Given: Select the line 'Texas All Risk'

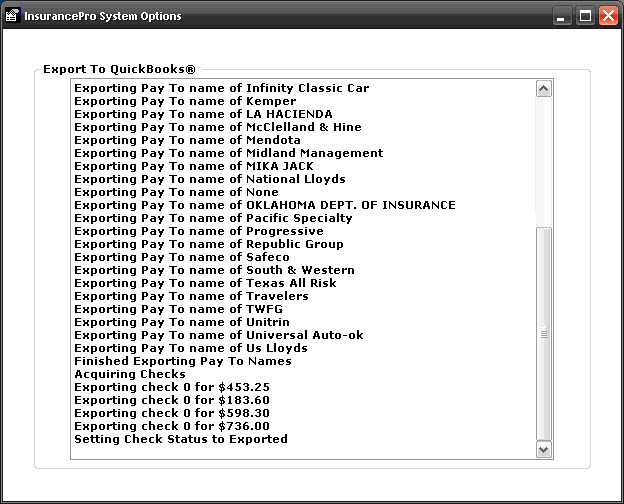Looking at the screenshot, I should tap(205, 283).
